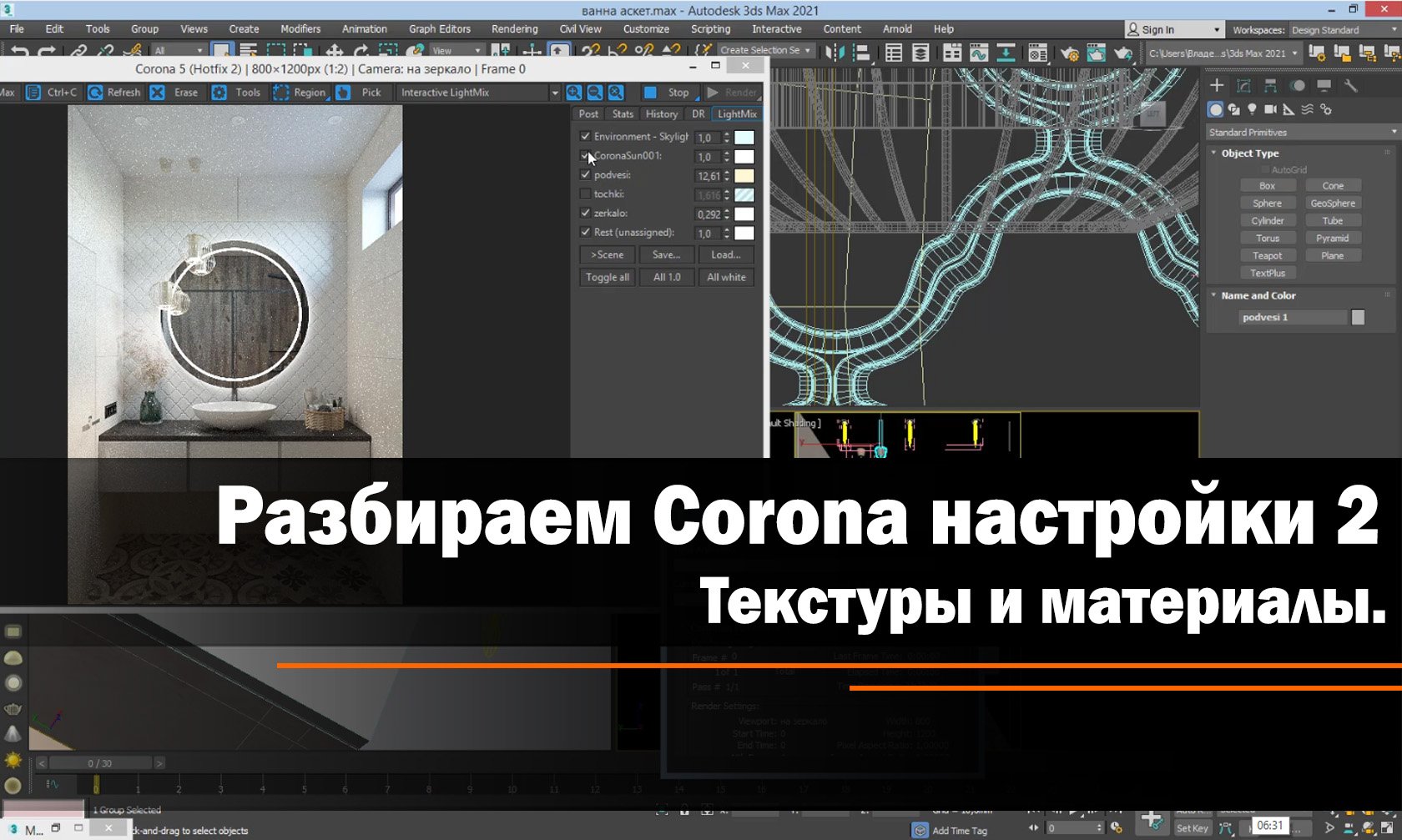Viewport: 1402px width, 840px height.
Task: Select the Select and Move tool
Action: [335, 52]
